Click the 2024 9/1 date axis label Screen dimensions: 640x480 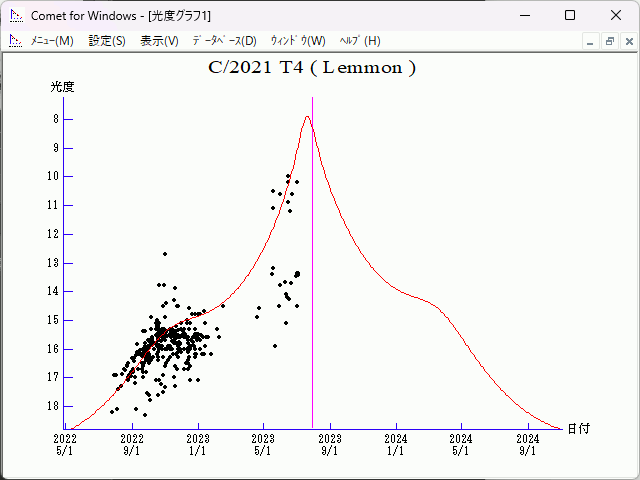pos(528,445)
